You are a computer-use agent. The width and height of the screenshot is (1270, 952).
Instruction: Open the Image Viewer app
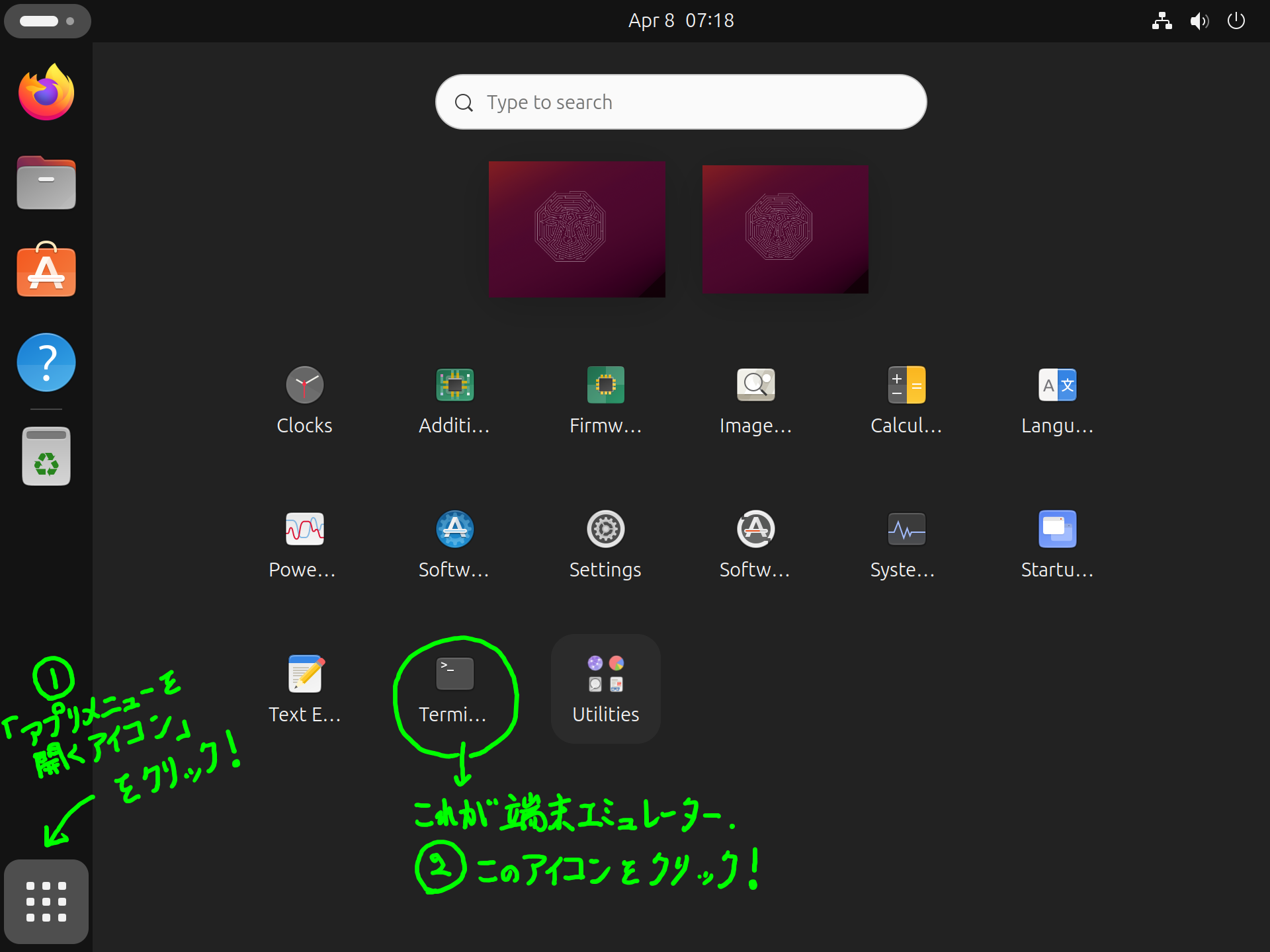755,385
